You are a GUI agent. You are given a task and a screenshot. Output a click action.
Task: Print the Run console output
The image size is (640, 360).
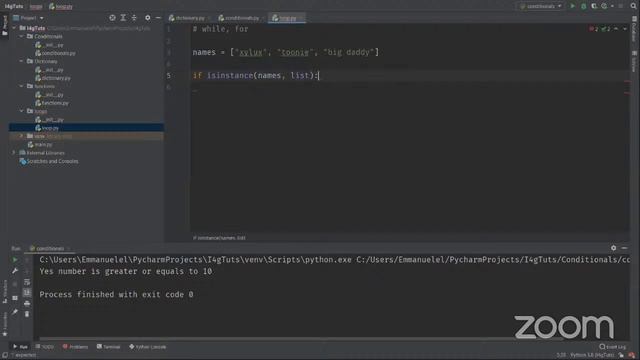27,303
